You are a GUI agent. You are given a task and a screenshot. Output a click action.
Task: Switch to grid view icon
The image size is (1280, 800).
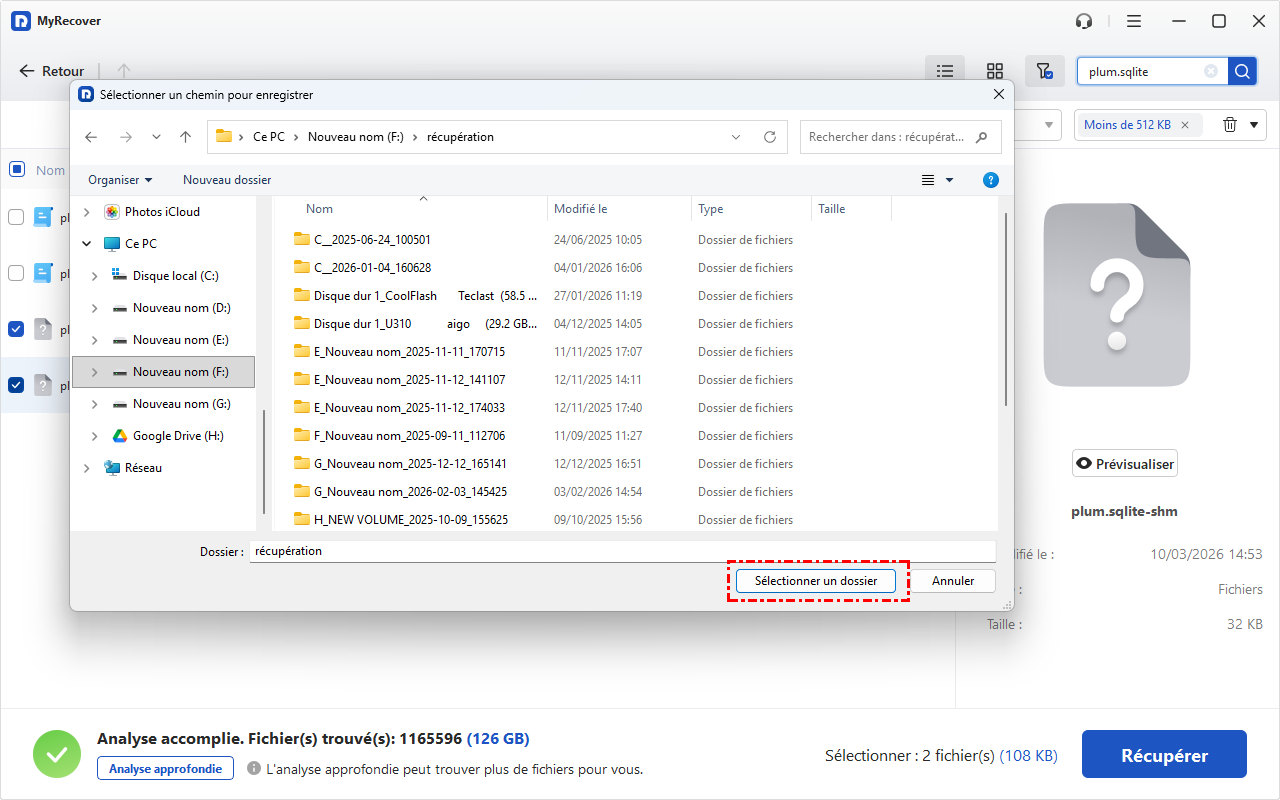tap(994, 71)
